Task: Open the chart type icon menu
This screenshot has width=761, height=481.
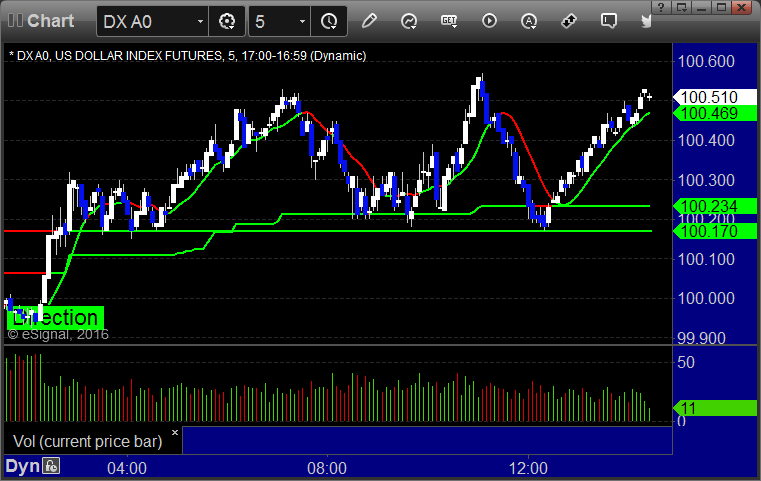Action: pyautogui.click(x=409, y=21)
